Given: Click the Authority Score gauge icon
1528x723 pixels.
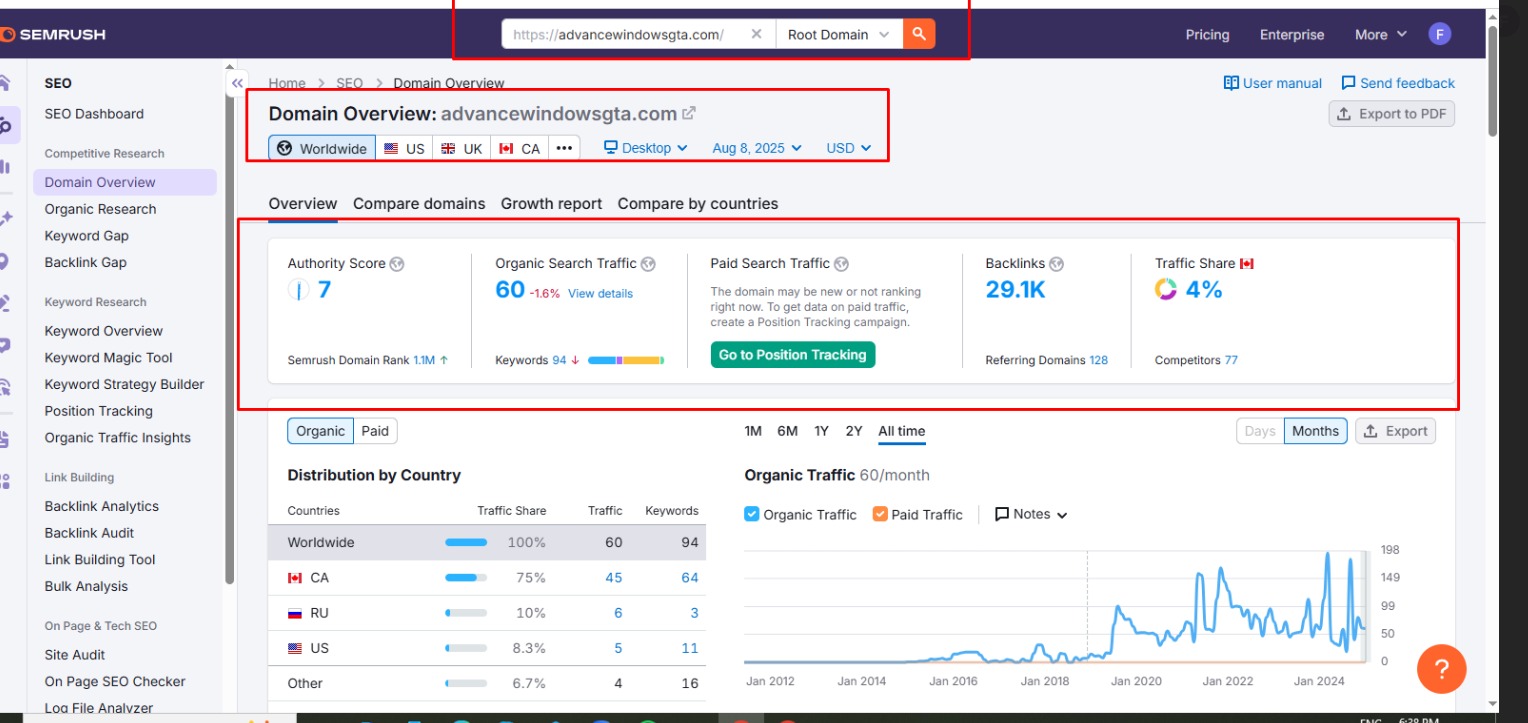Looking at the screenshot, I should (298, 290).
